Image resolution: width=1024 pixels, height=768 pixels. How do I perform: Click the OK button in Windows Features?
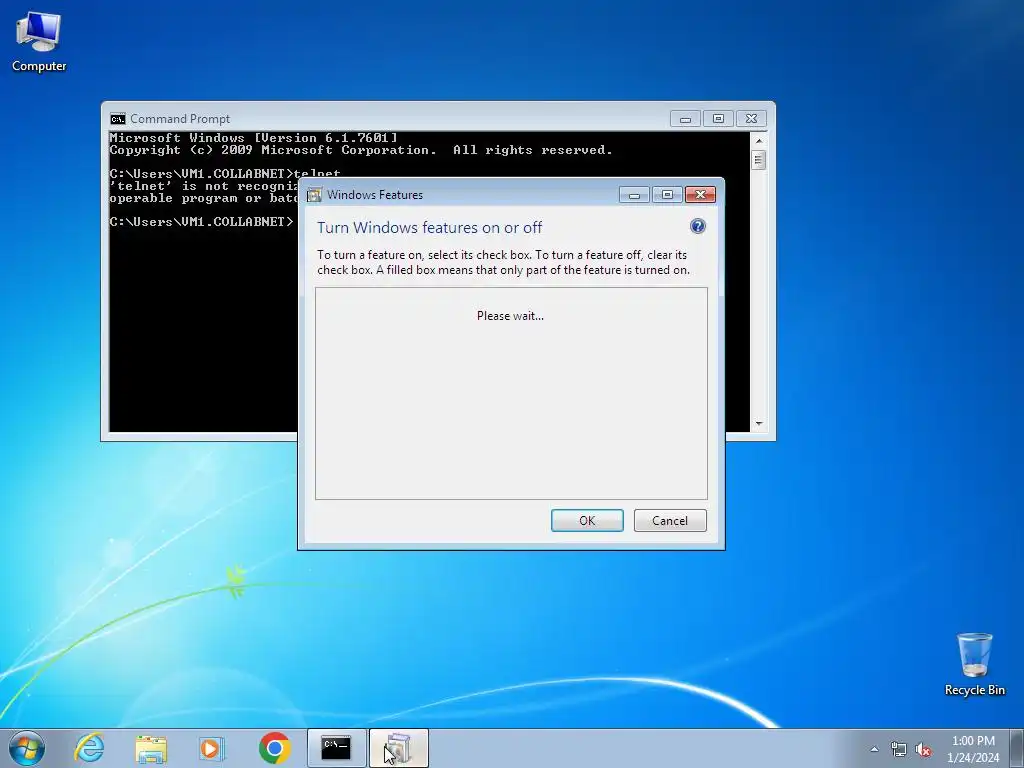[587, 520]
